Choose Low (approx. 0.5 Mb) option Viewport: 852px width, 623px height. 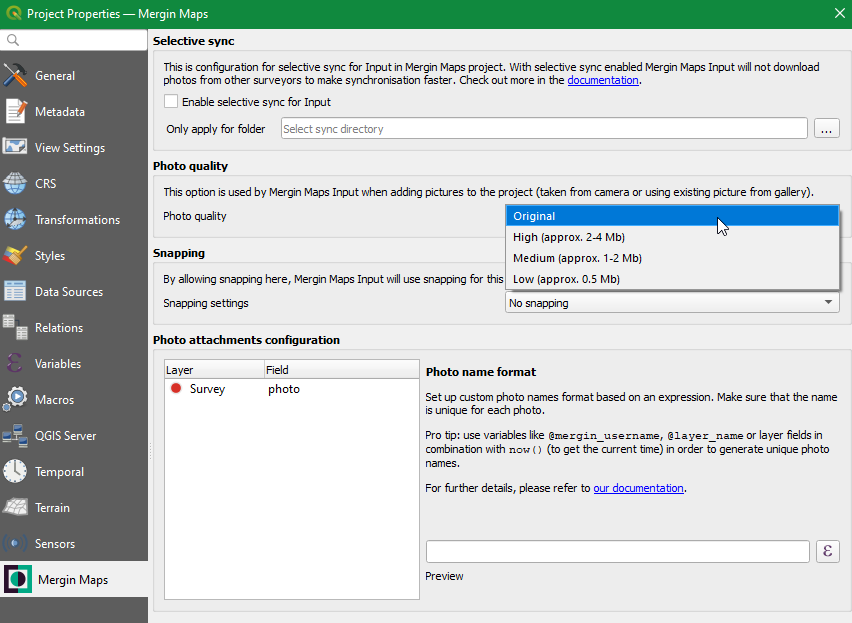[x=672, y=279]
